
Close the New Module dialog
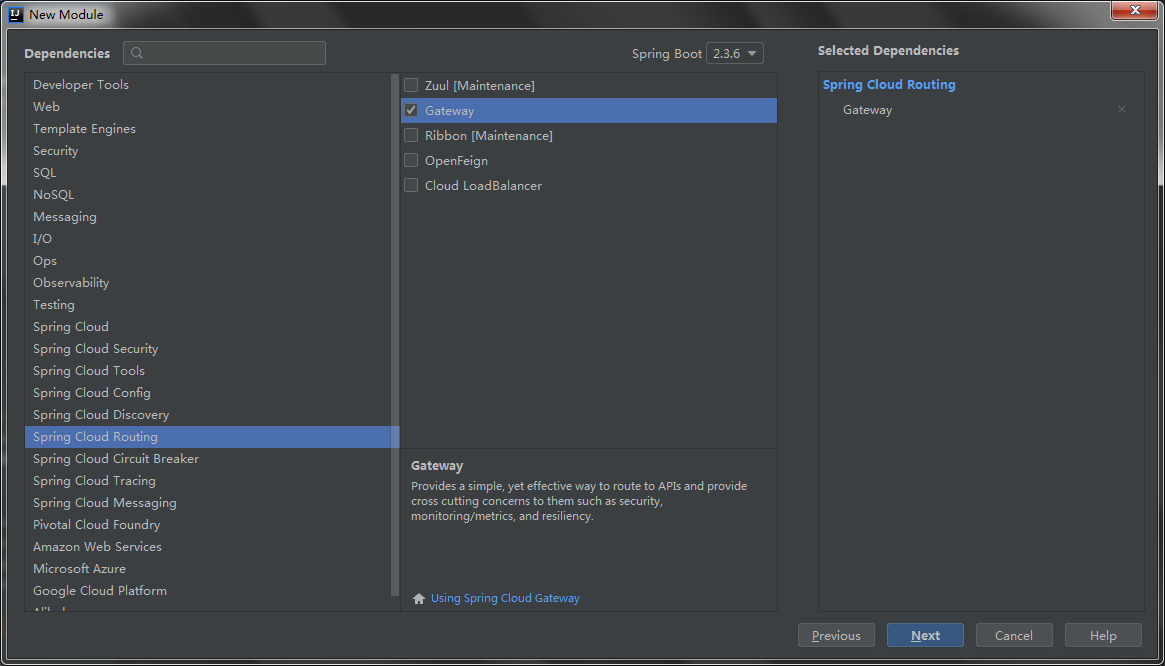pos(1136,10)
